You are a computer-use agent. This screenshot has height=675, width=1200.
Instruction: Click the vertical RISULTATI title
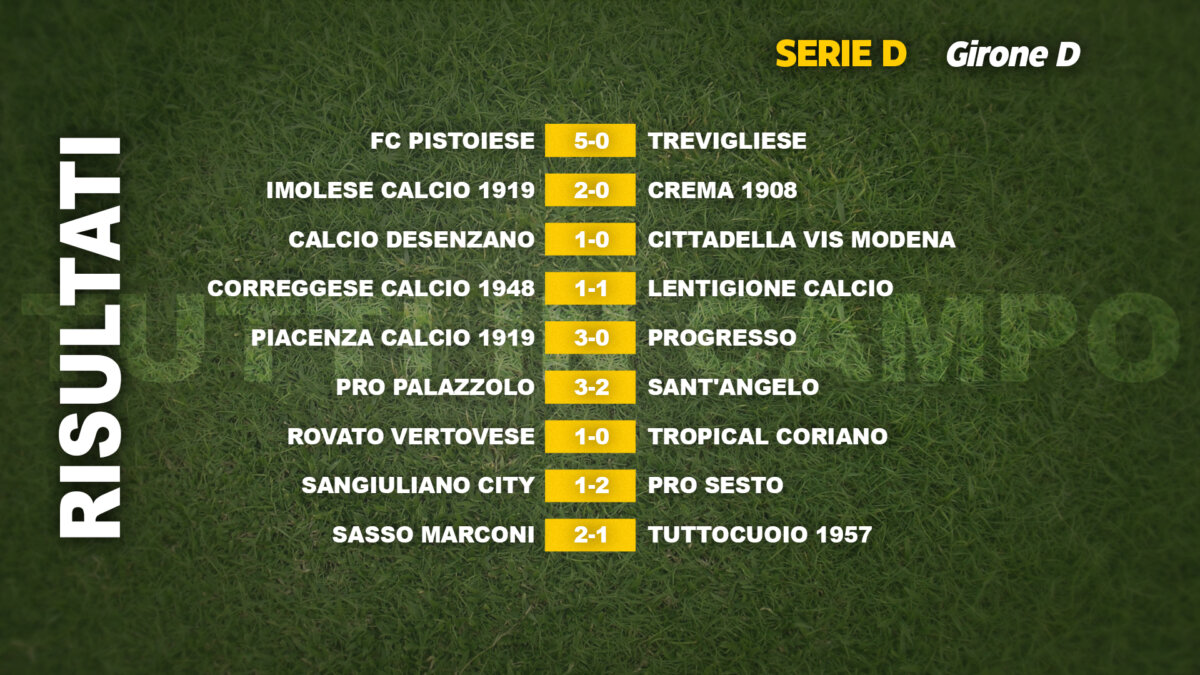coord(90,337)
